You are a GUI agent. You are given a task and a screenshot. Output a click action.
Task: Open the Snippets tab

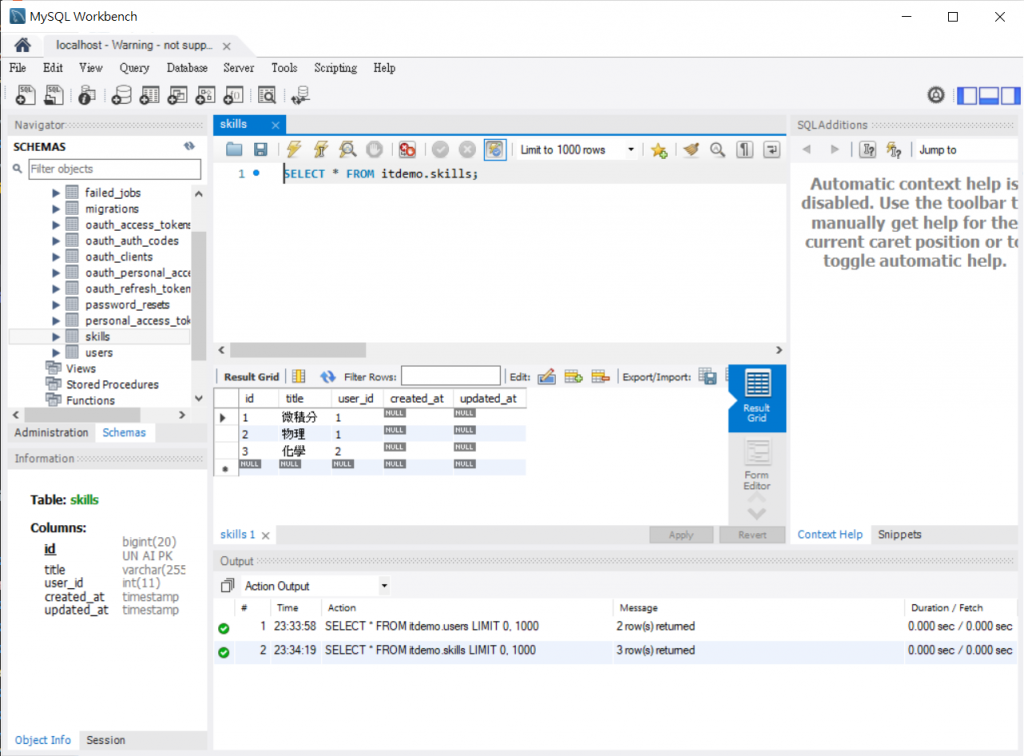[899, 535]
